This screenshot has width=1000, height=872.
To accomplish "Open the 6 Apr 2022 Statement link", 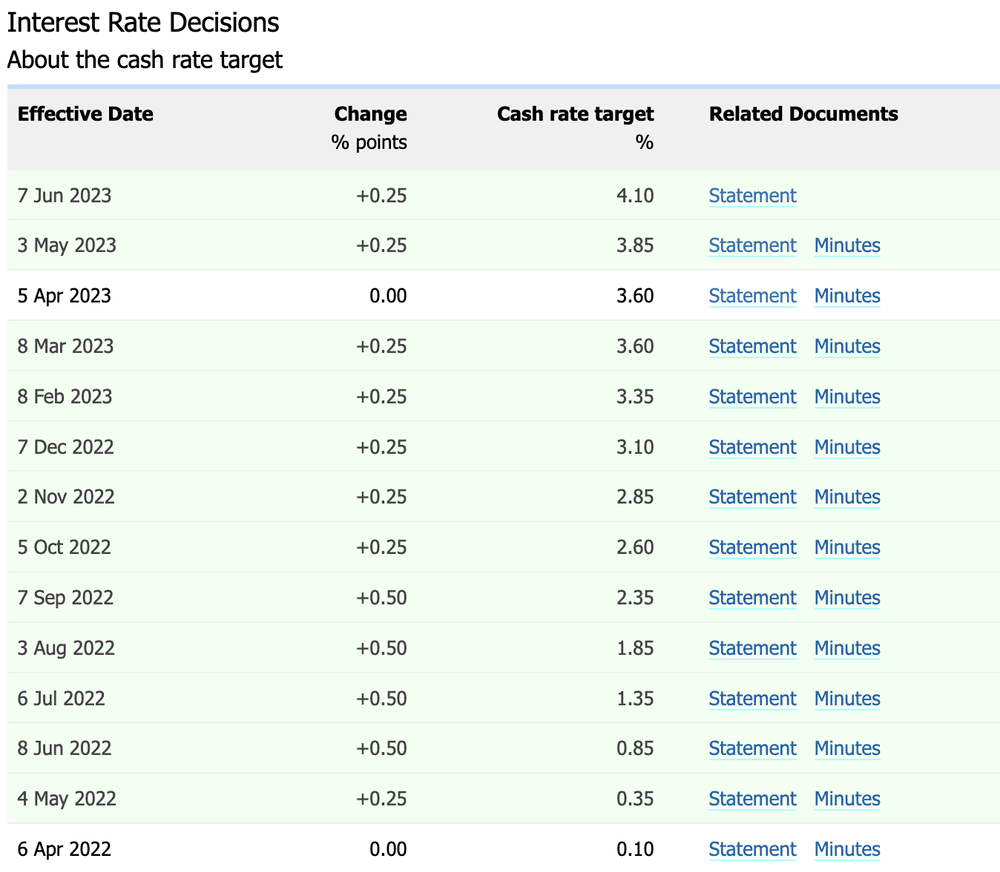I will click(753, 850).
